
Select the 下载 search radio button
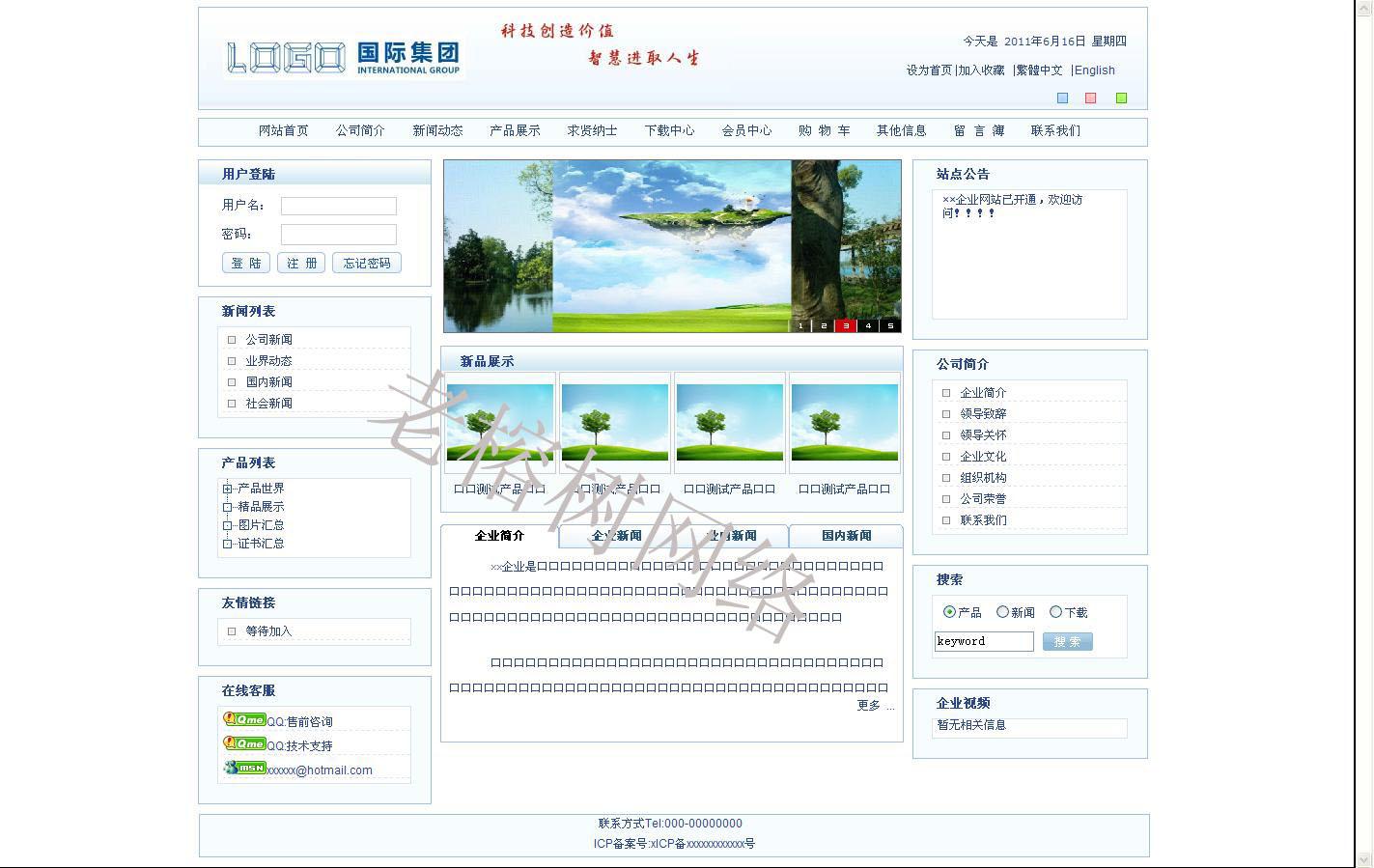(x=1055, y=612)
